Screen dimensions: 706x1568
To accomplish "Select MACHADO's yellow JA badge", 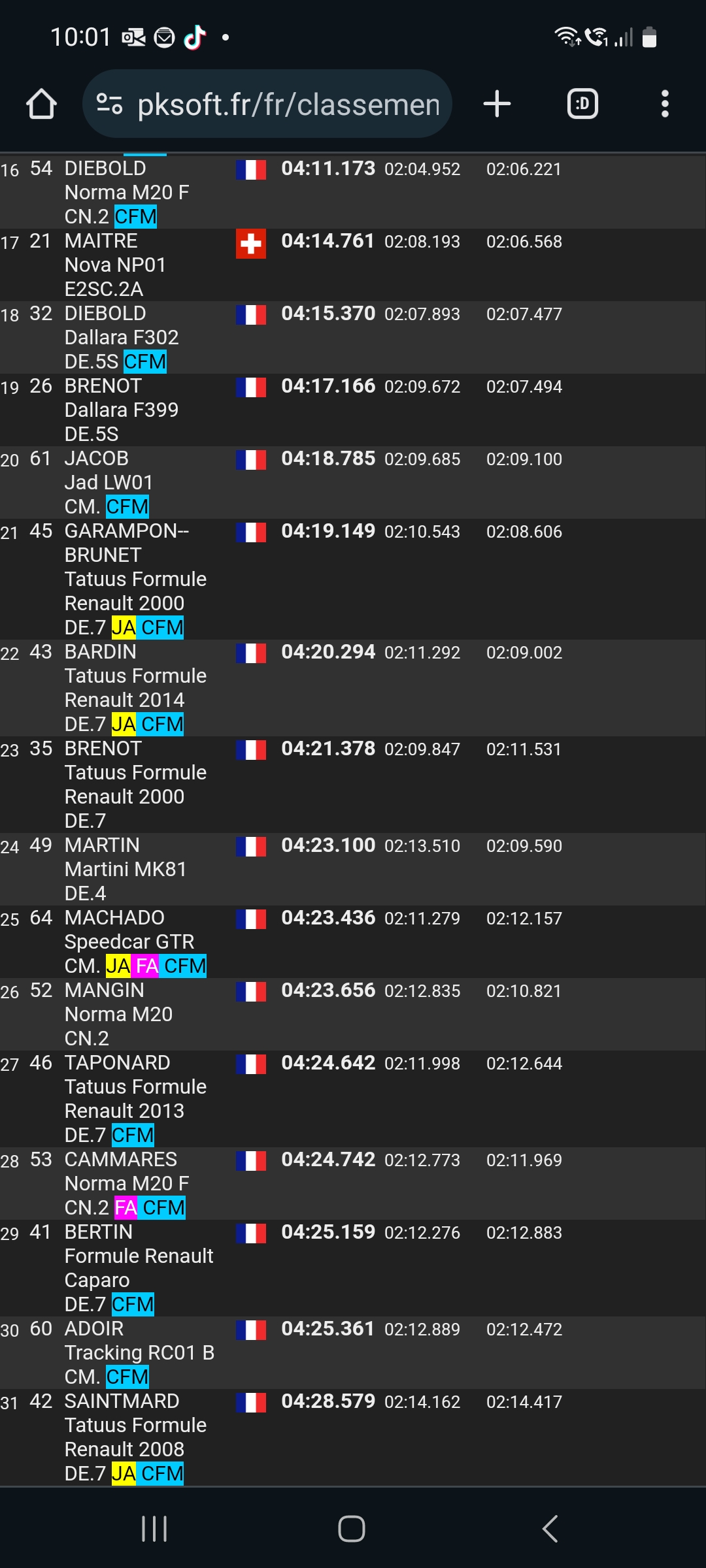I will coord(118,966).
